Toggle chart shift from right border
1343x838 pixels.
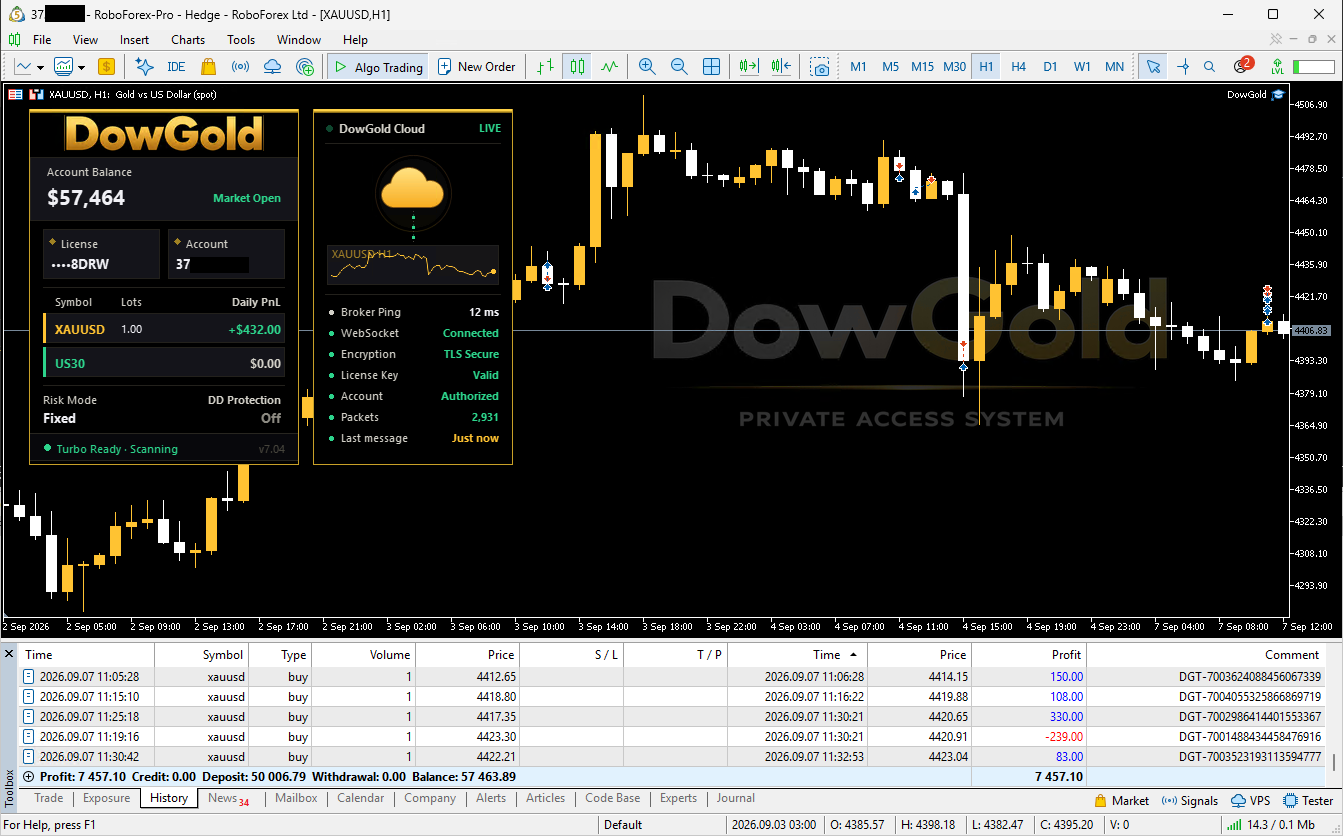(x=781, y=67)
